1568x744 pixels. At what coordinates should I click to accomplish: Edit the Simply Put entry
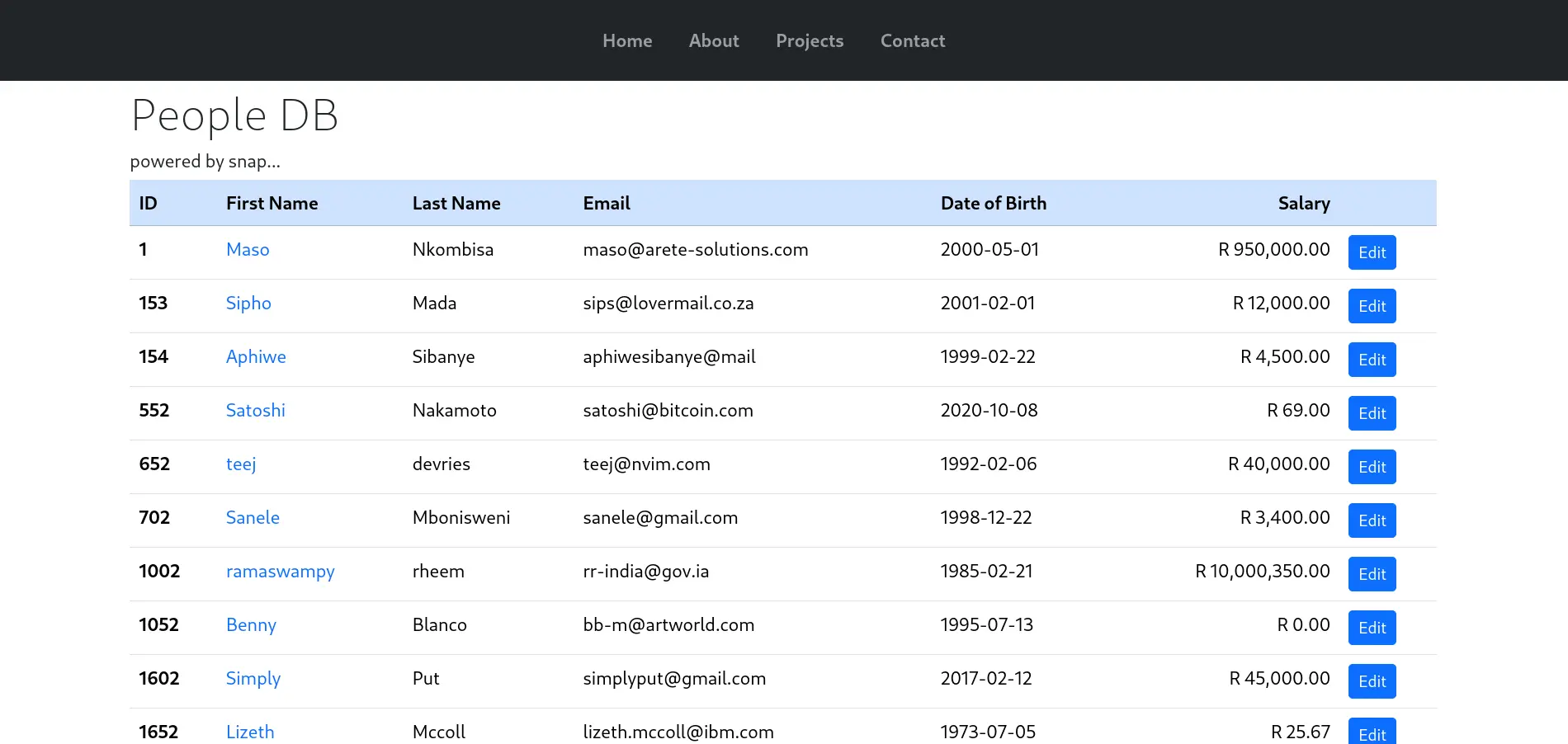pos(1372,681)
